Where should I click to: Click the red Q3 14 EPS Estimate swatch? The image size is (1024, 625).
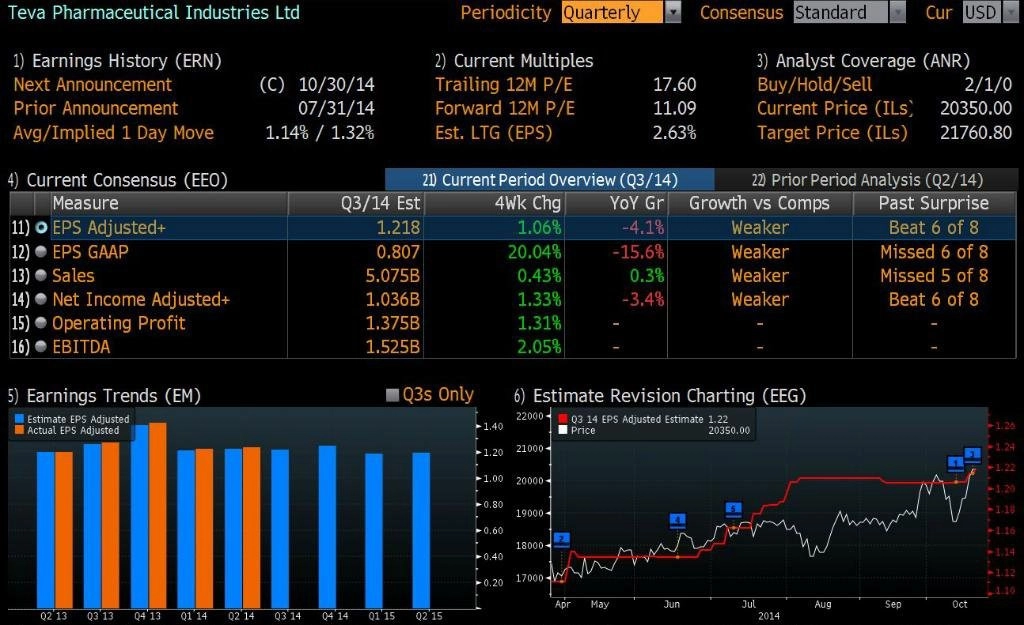pos(563,419)
